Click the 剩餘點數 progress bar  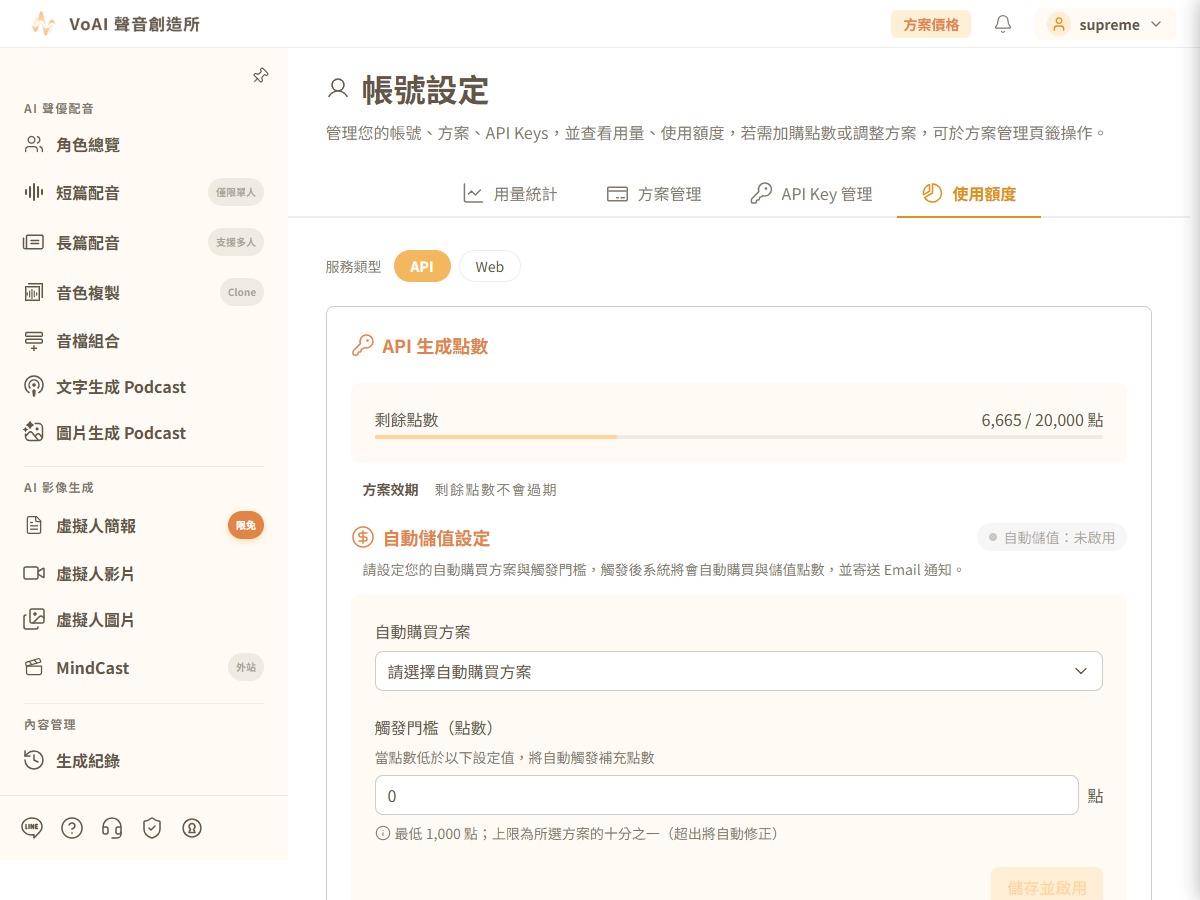pos(739,437)
